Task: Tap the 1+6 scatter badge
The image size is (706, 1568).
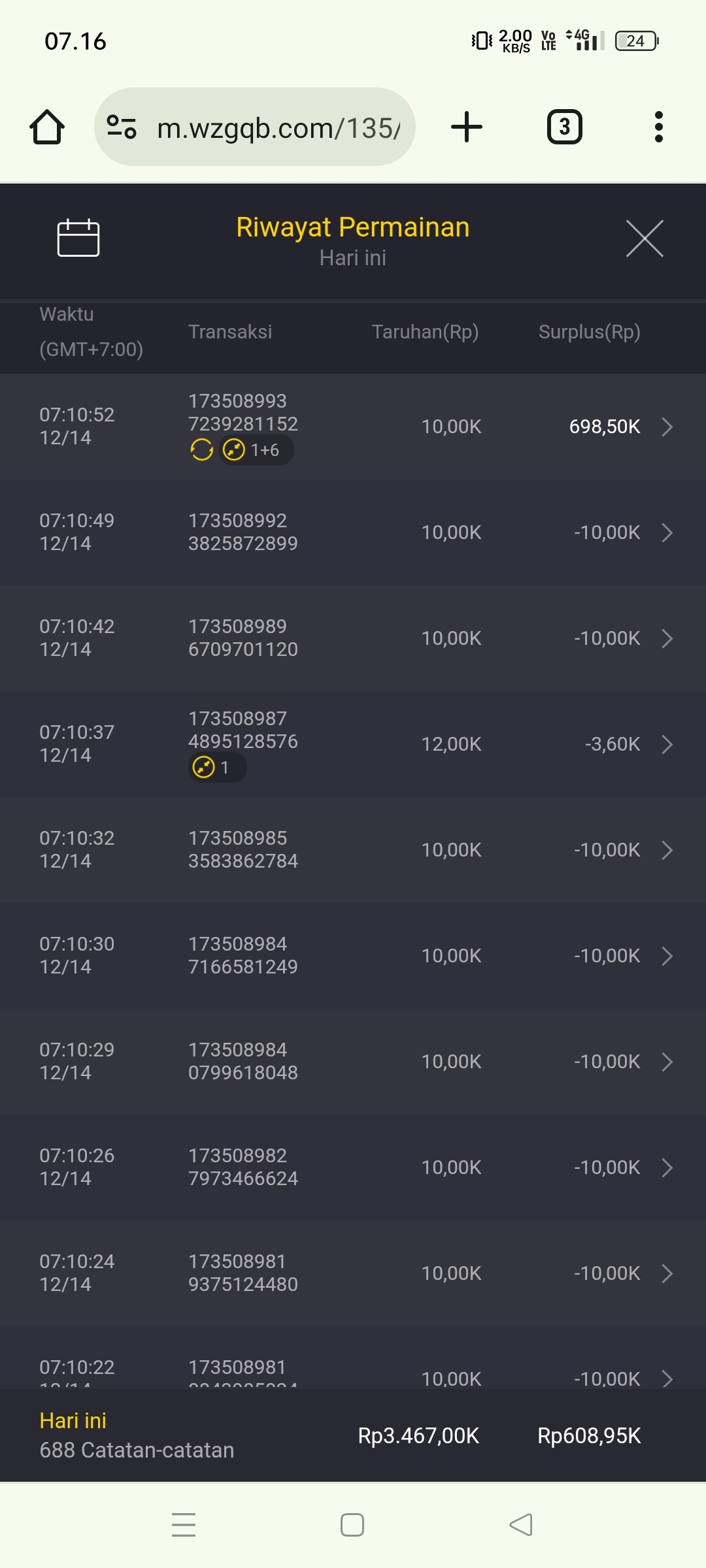Action: point(256,449)
